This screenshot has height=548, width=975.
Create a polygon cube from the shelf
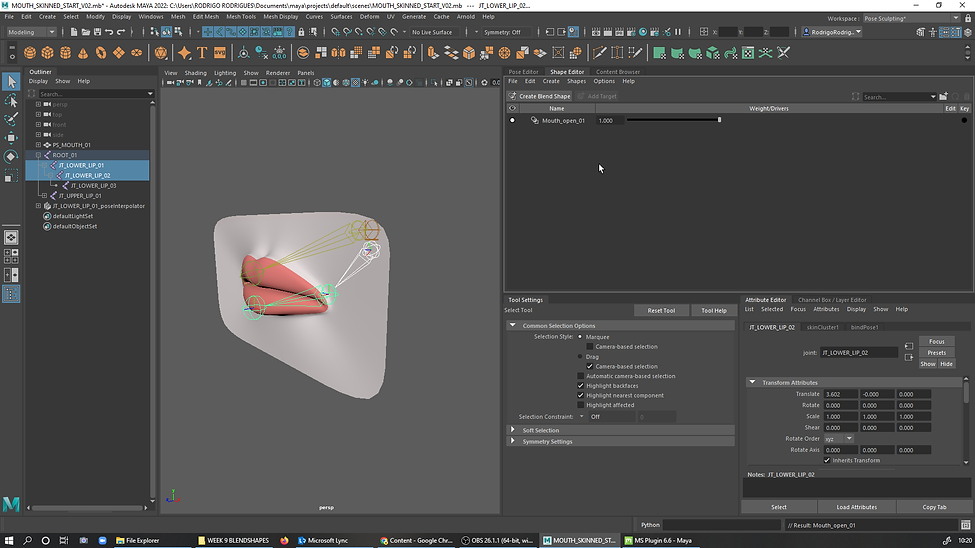48,53
